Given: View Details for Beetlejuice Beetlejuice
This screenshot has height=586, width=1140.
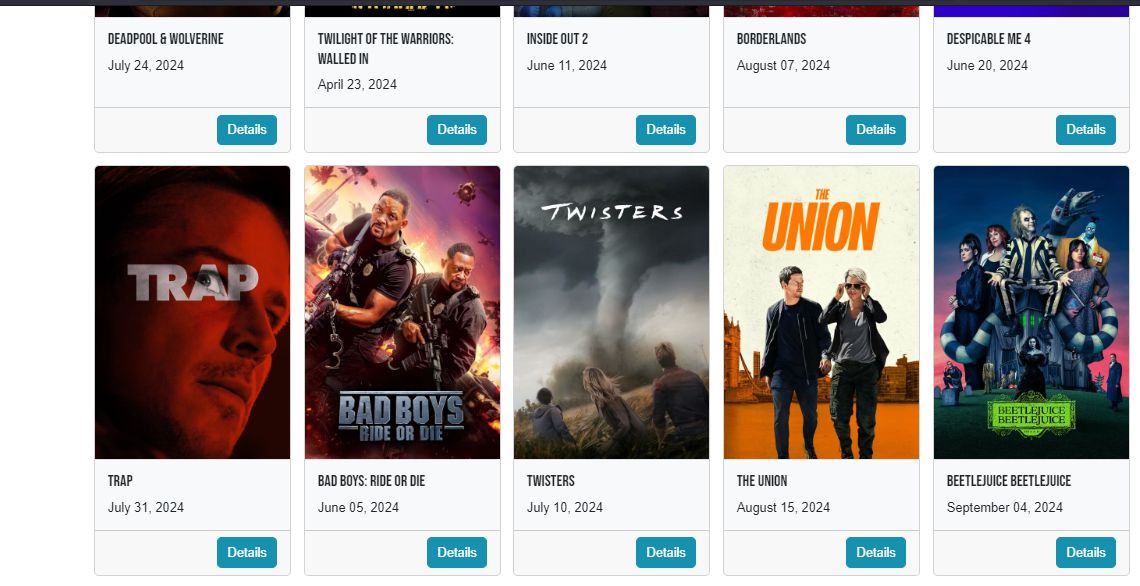Looking at the screenshot, I should (1085, 553).
